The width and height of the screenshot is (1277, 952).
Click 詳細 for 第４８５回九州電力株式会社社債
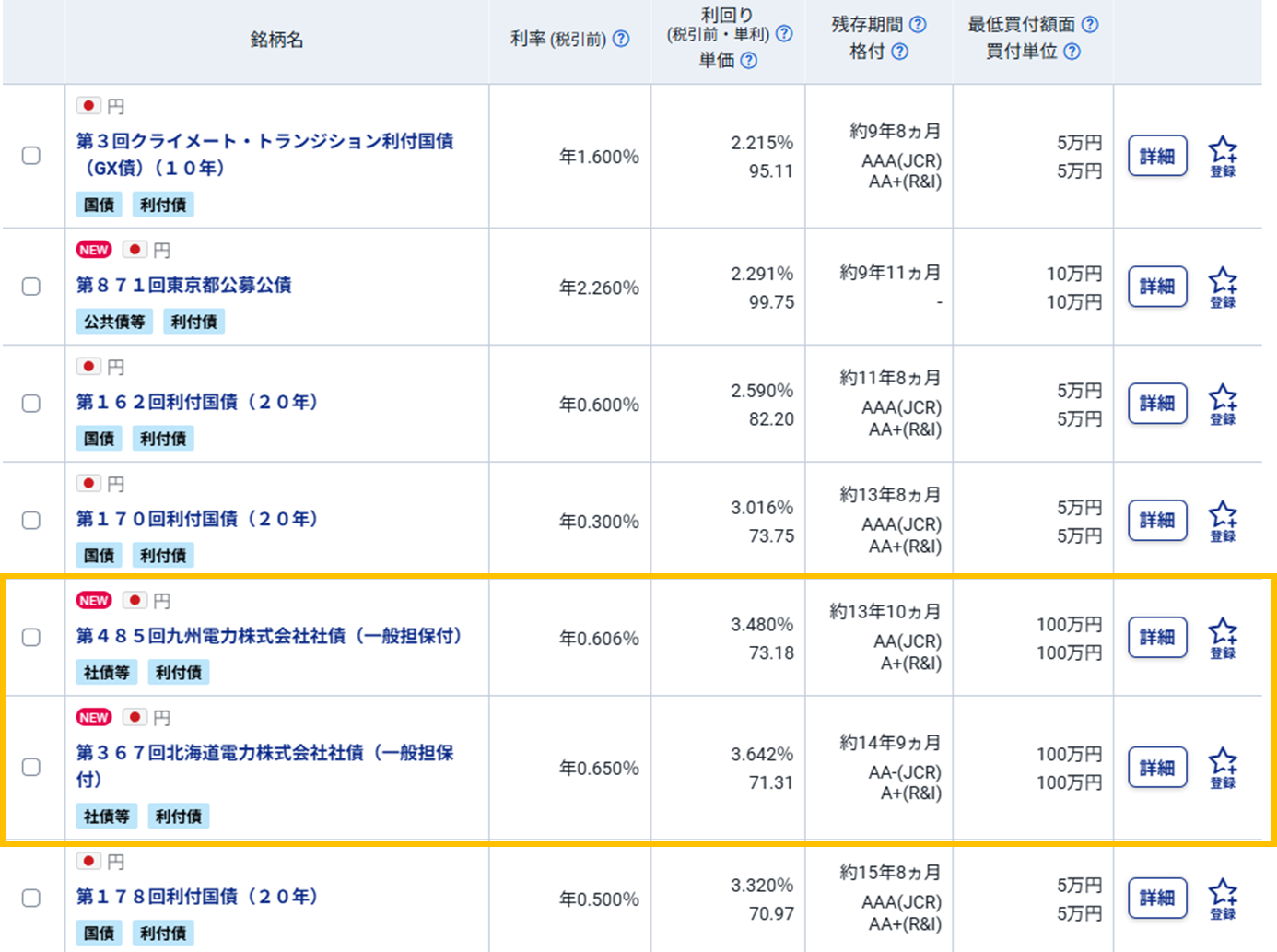pyautogui.click(x=1157, y=637)
